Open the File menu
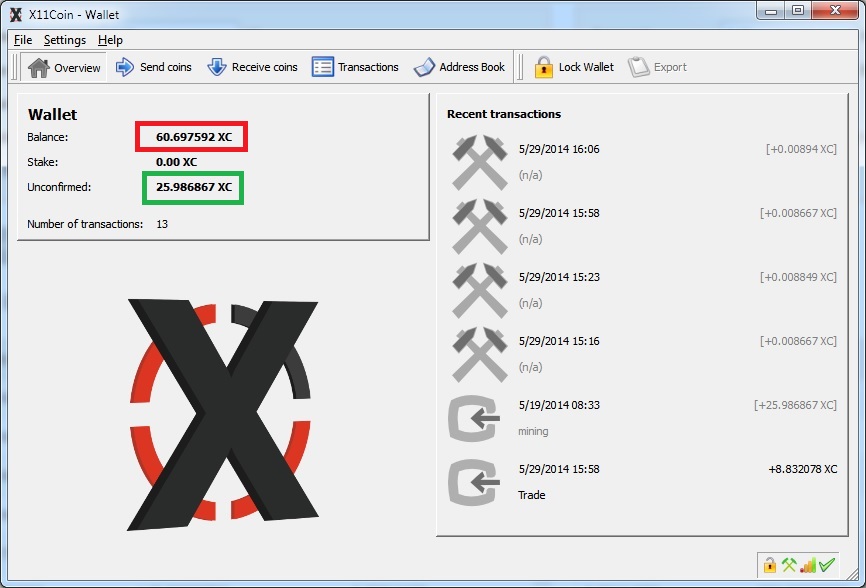The height and width of the screenshot is (588, 866). pos(23,40)
